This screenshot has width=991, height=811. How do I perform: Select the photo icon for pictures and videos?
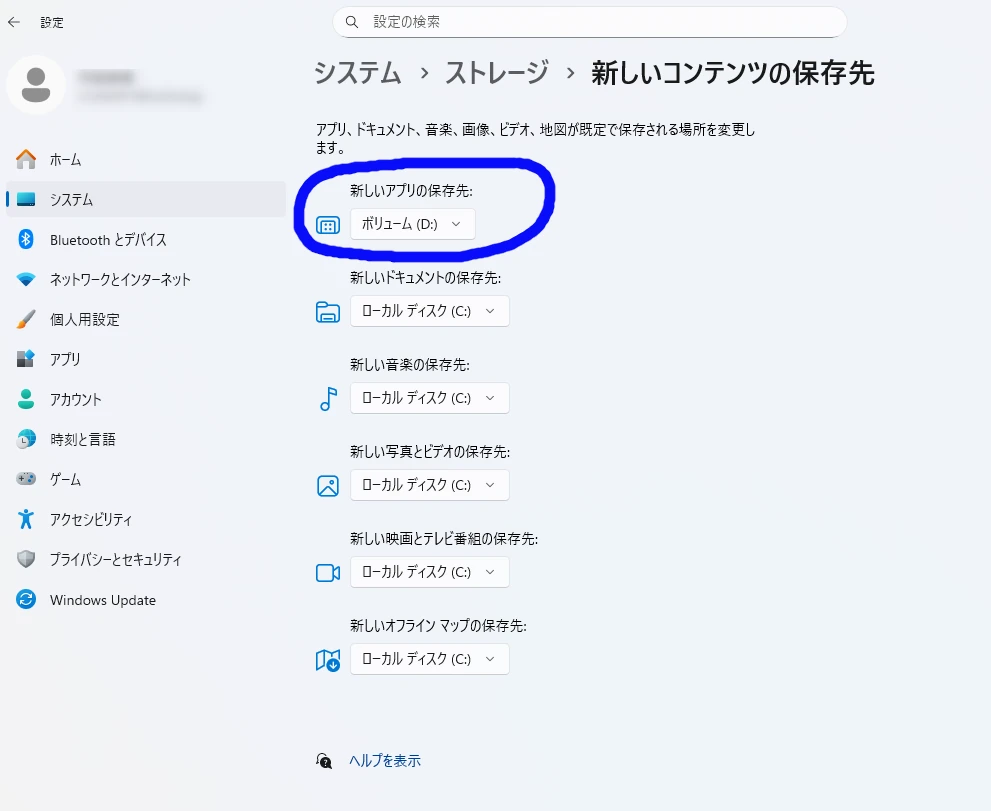[327, 486]
